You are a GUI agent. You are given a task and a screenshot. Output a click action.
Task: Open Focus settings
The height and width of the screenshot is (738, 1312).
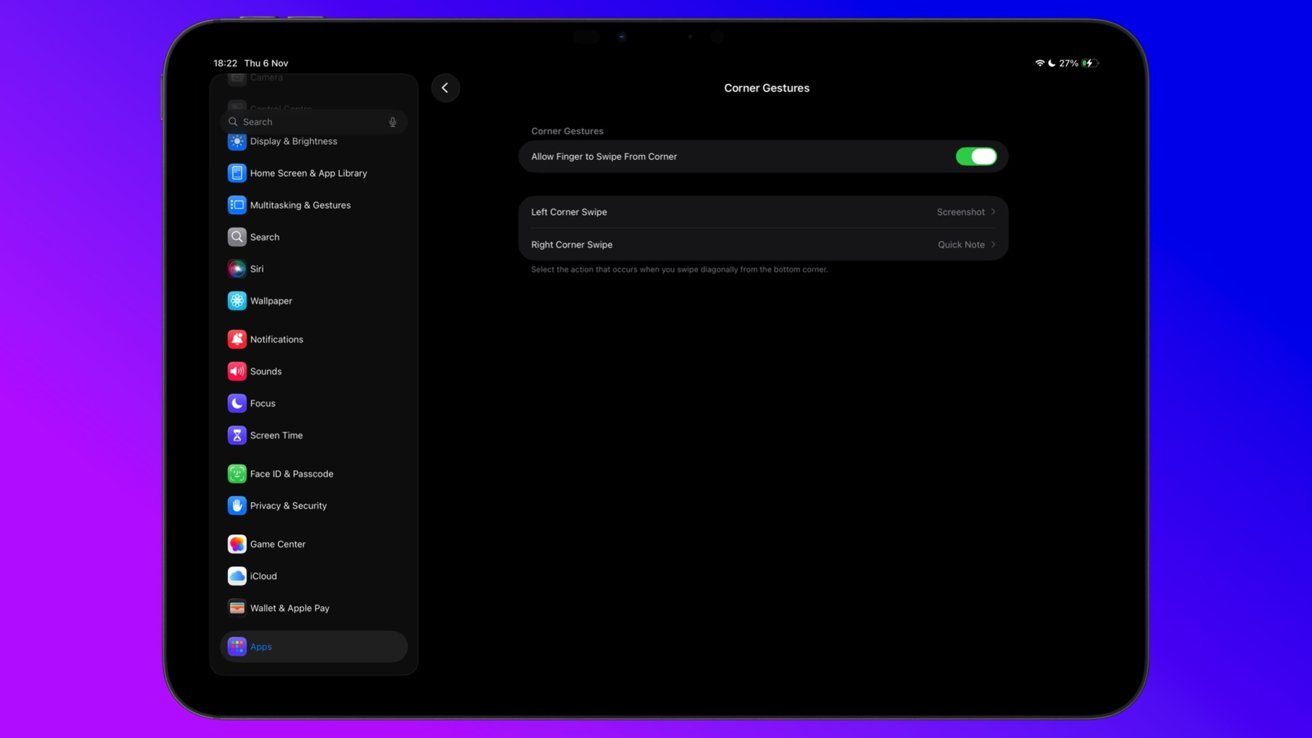pyautogui.click(x=262, y=403)
